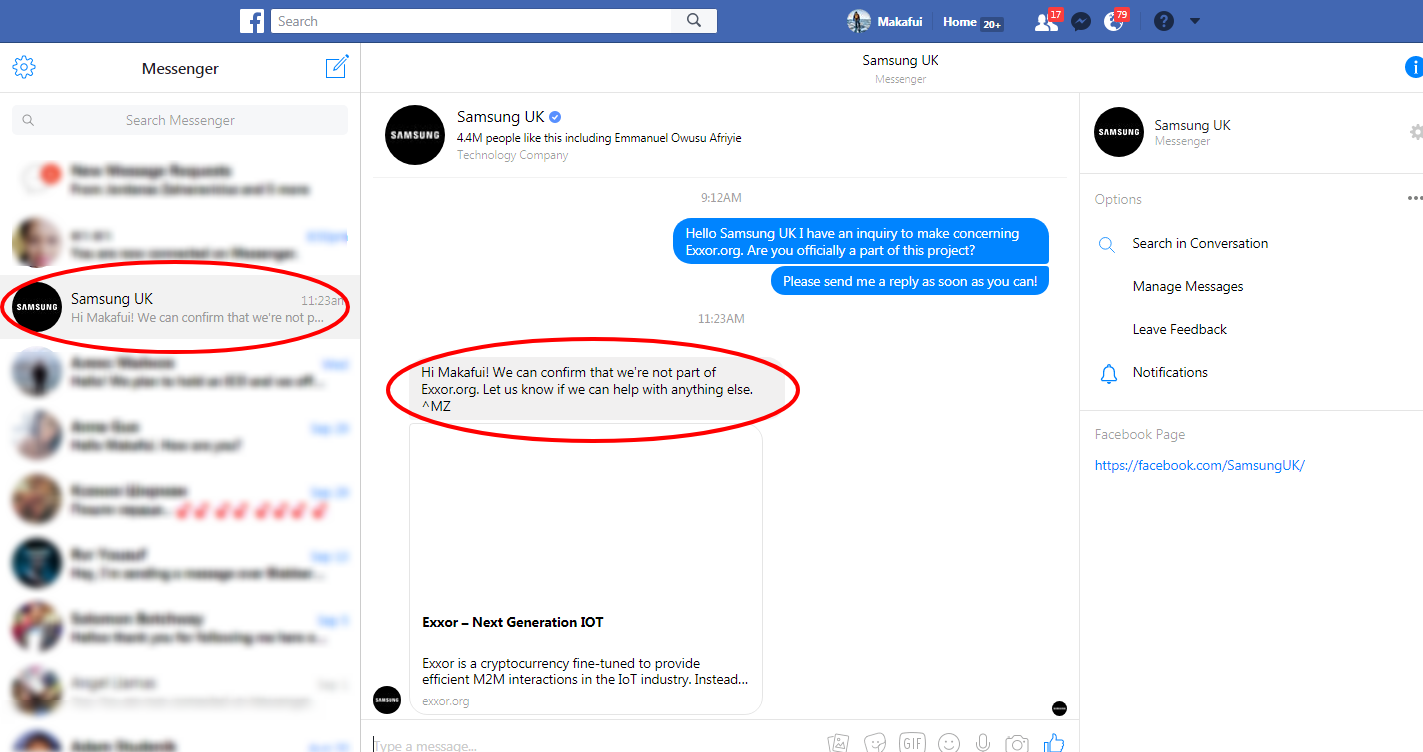Focus the Facebook Search field
The width and height of the screenshot is (1423, 752).
coord(472,21)
